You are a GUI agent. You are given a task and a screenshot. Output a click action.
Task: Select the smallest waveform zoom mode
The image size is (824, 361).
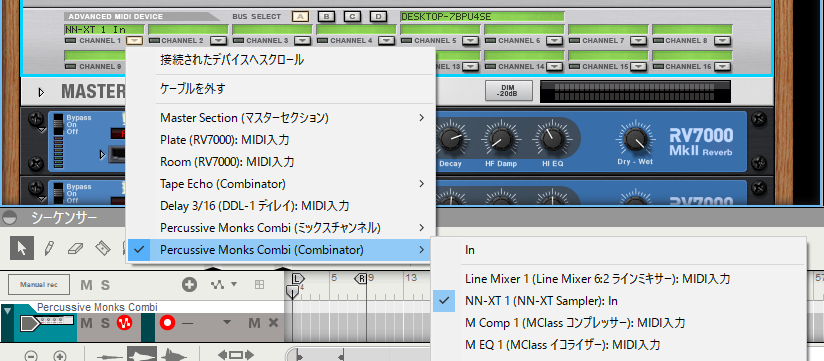(x=110, y=356)
